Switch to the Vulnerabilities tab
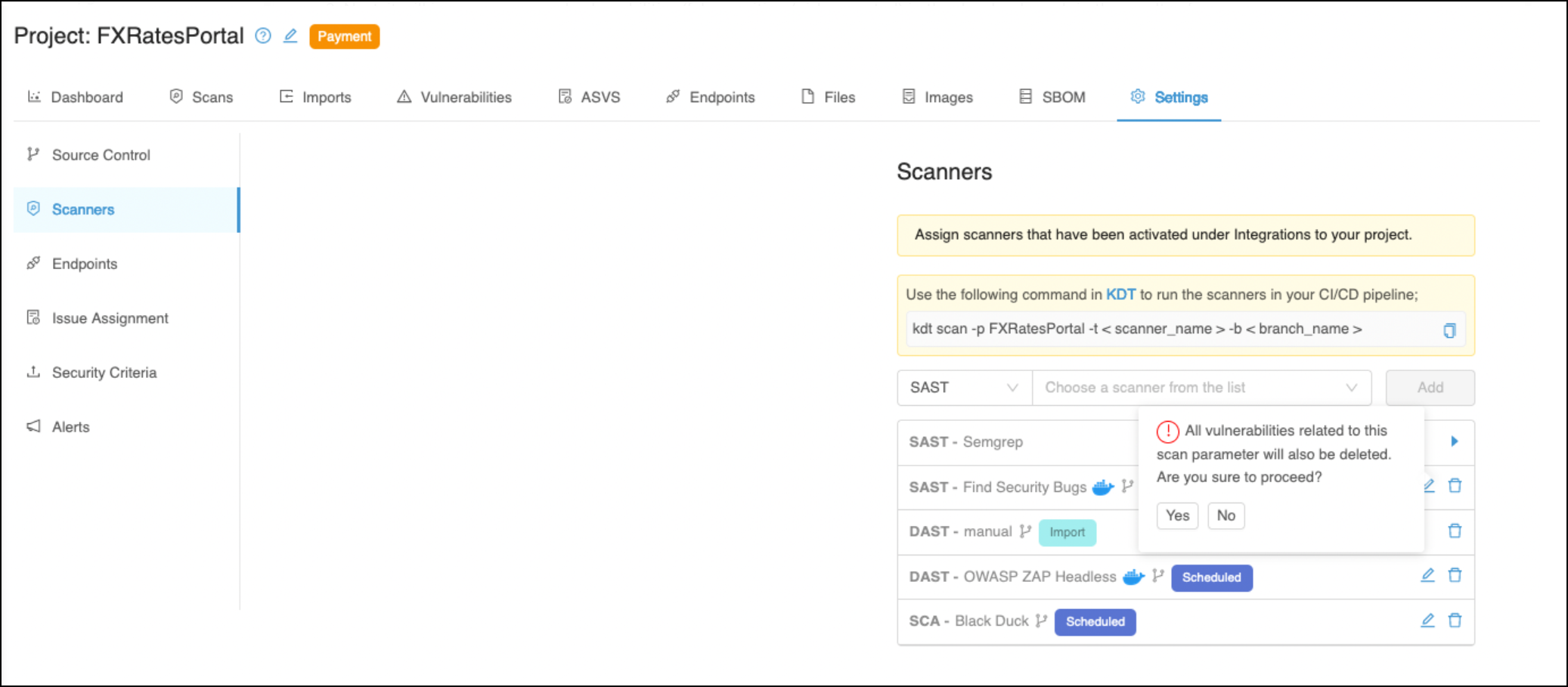This screenshot has height=687, width=1568. click(x=454, y=97)
